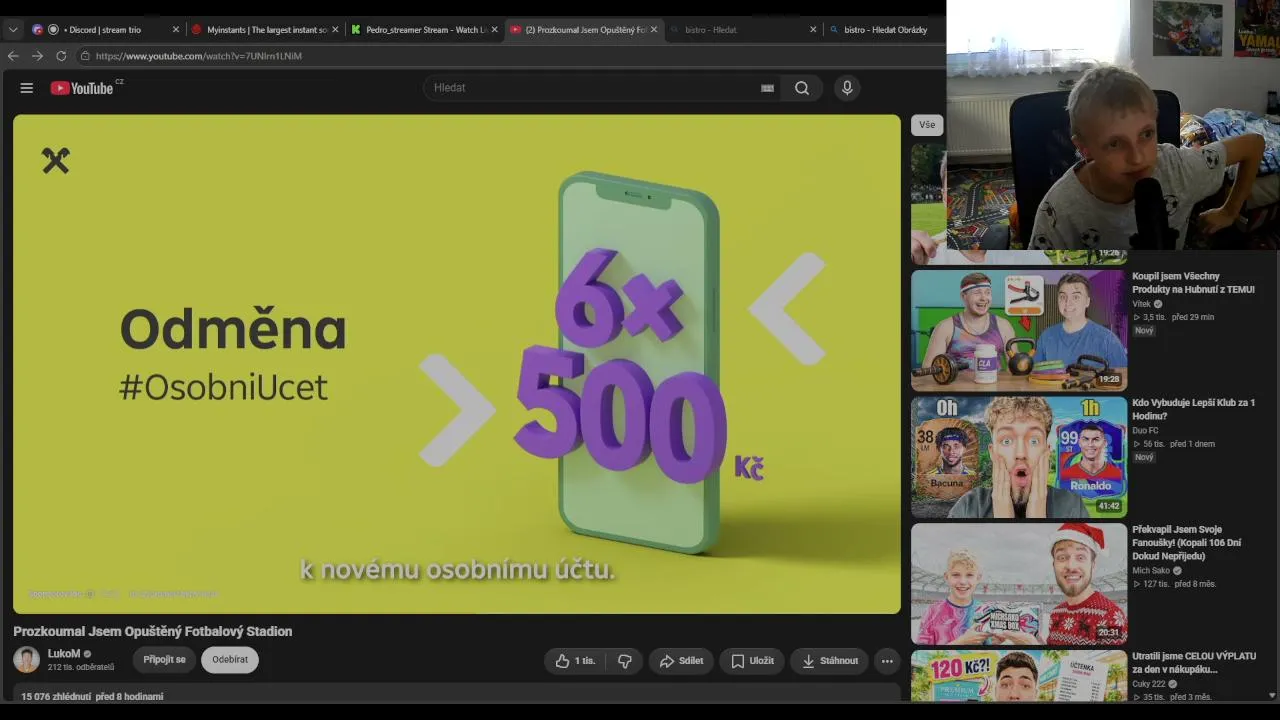The width and height of the screenshot is (1280, 720).
Task: Switch to the Discord stream trio tab
Action: coord(105,30)
